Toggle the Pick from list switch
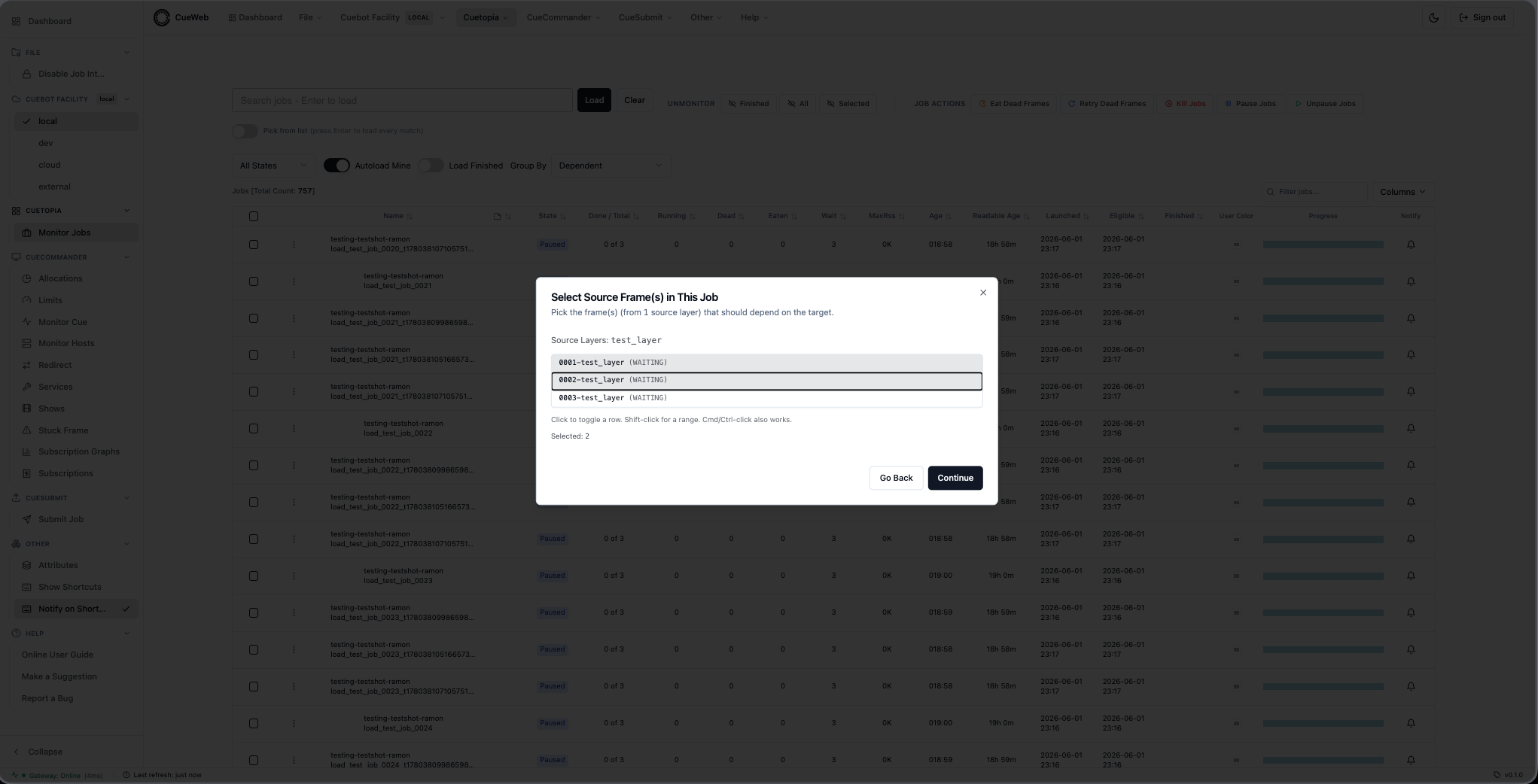The width and height of the screenshot is (1538, 784). point(245,131)
